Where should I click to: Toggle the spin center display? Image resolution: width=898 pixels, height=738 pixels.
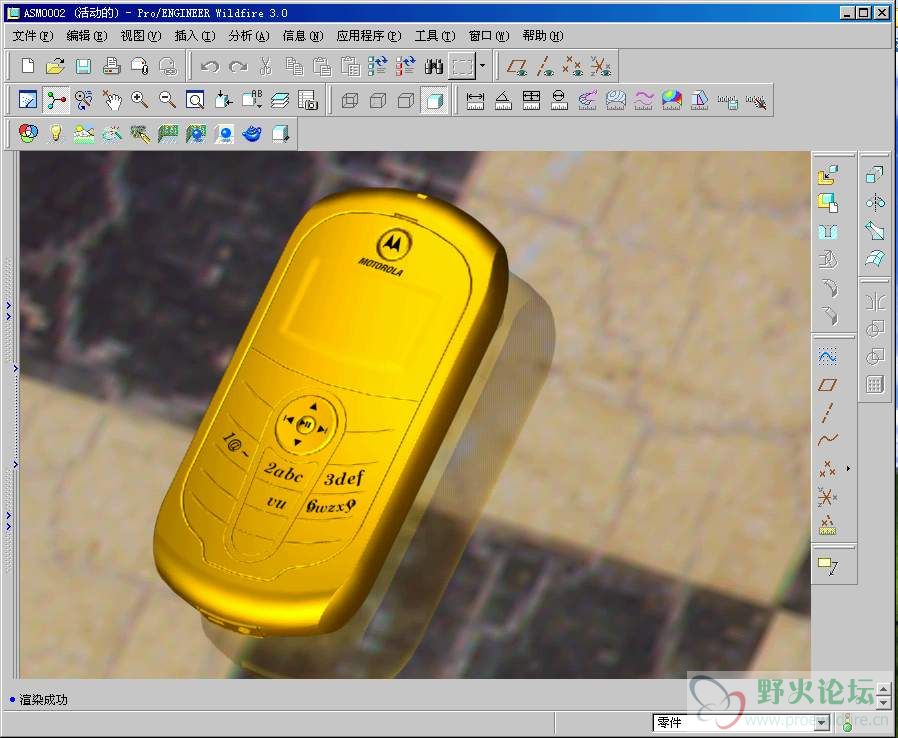56,100
